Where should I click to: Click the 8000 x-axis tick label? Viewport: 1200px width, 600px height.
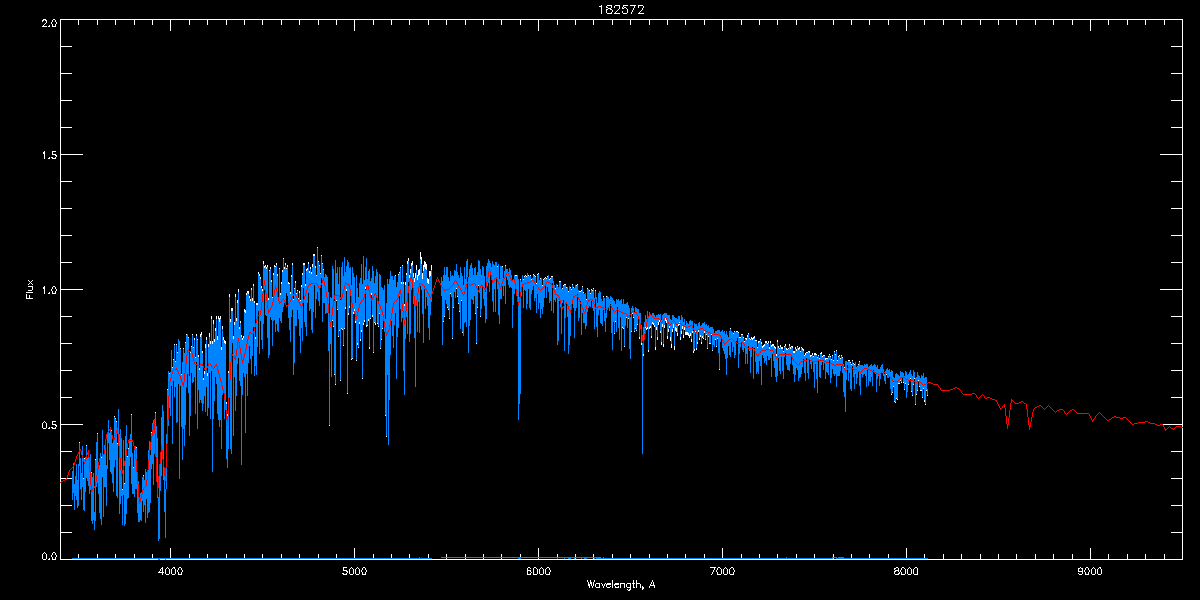pyautogui.click(x=906, y=571)
